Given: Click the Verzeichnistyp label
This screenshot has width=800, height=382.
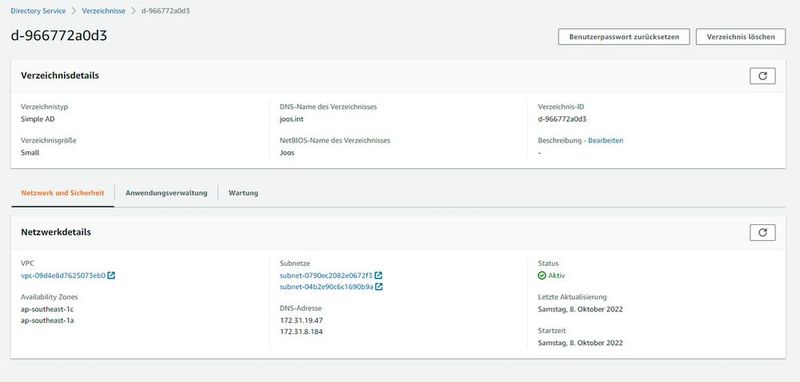Looking at the screenshot, I should pyautogui.click(x=44, y=107).
